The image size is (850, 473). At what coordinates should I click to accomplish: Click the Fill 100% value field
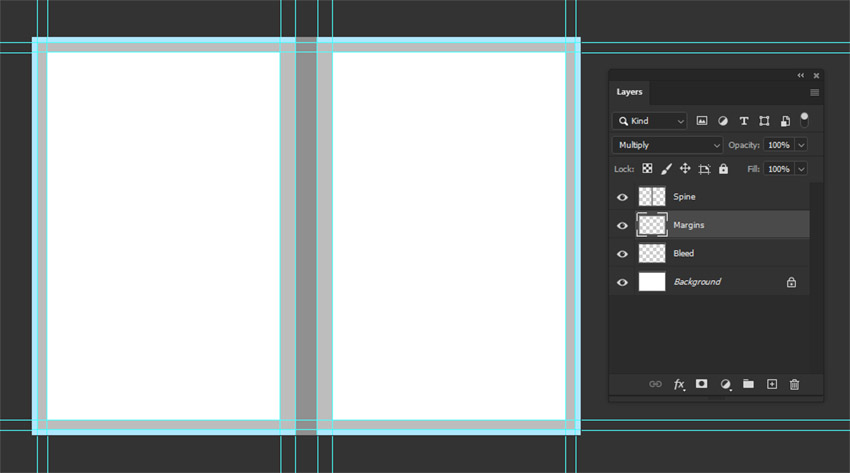[778, 169]
